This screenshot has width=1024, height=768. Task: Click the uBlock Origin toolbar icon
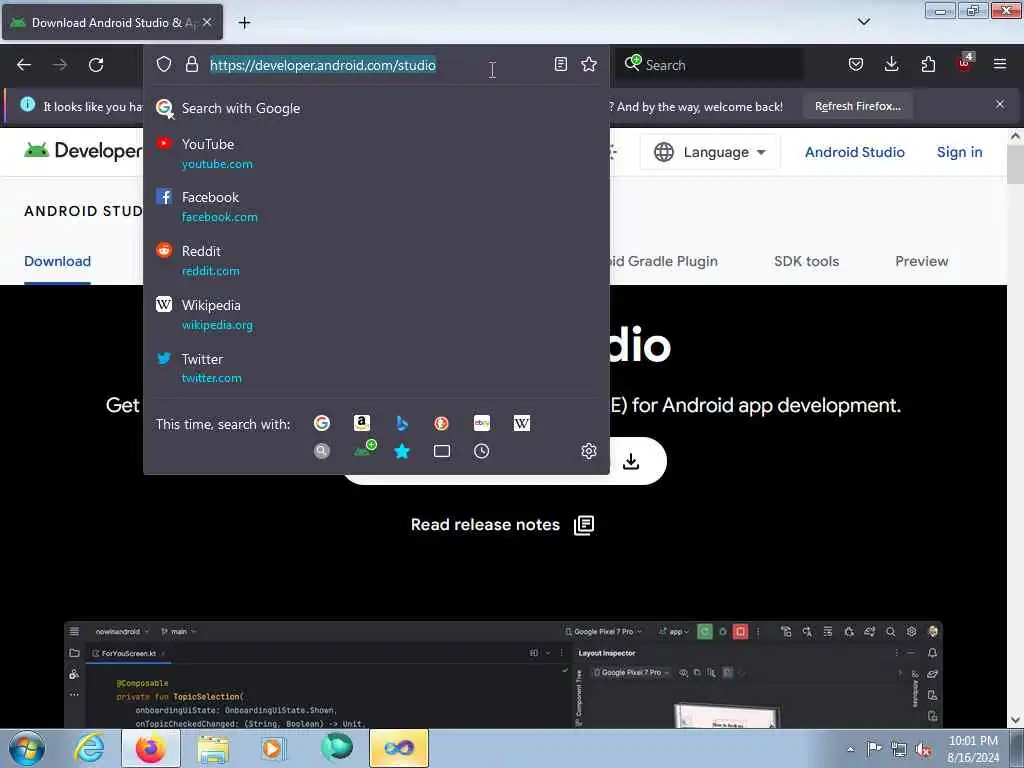tap(965, 63)
